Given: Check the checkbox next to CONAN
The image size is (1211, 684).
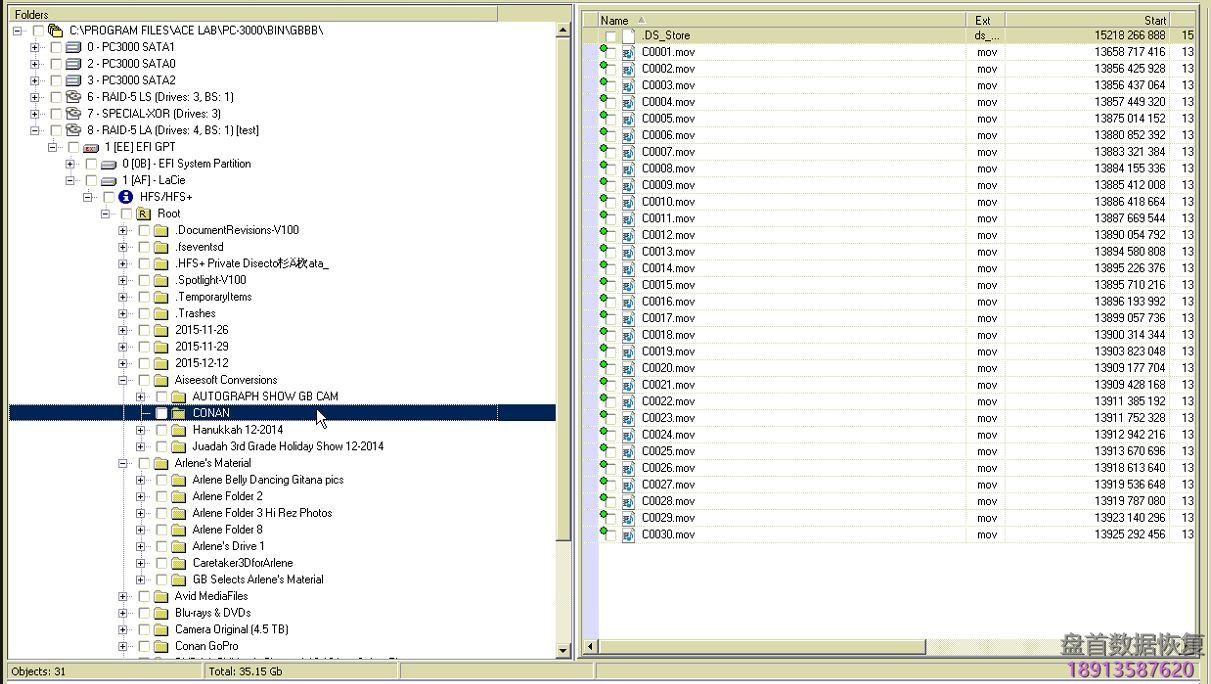Looking at the screenshot, I should click(x=163, y=412).
